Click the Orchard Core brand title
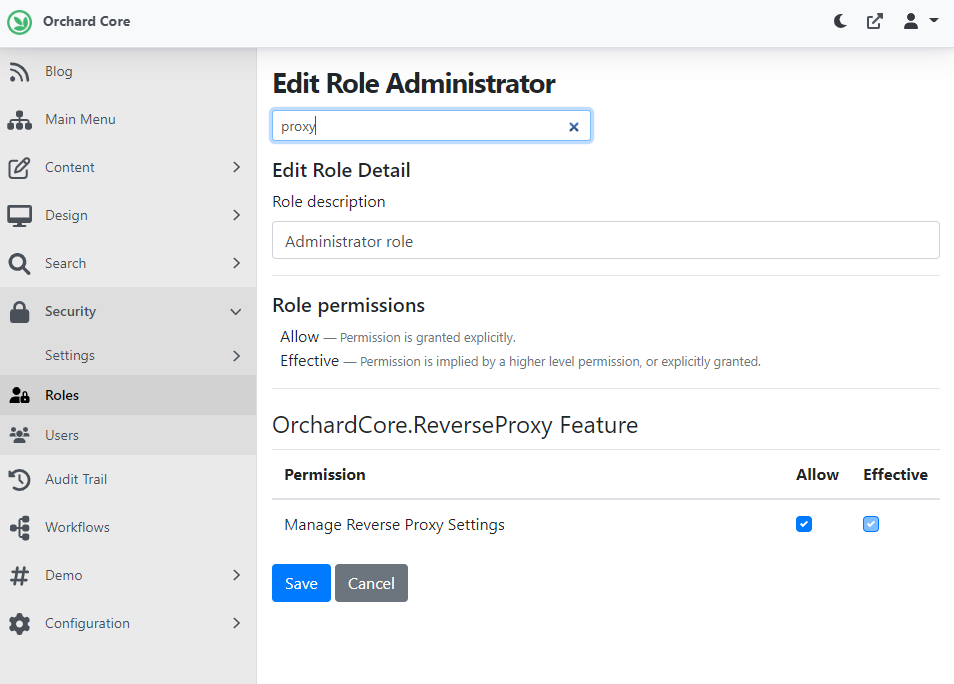This screenshot has height=684, width=954. [86, 21]
